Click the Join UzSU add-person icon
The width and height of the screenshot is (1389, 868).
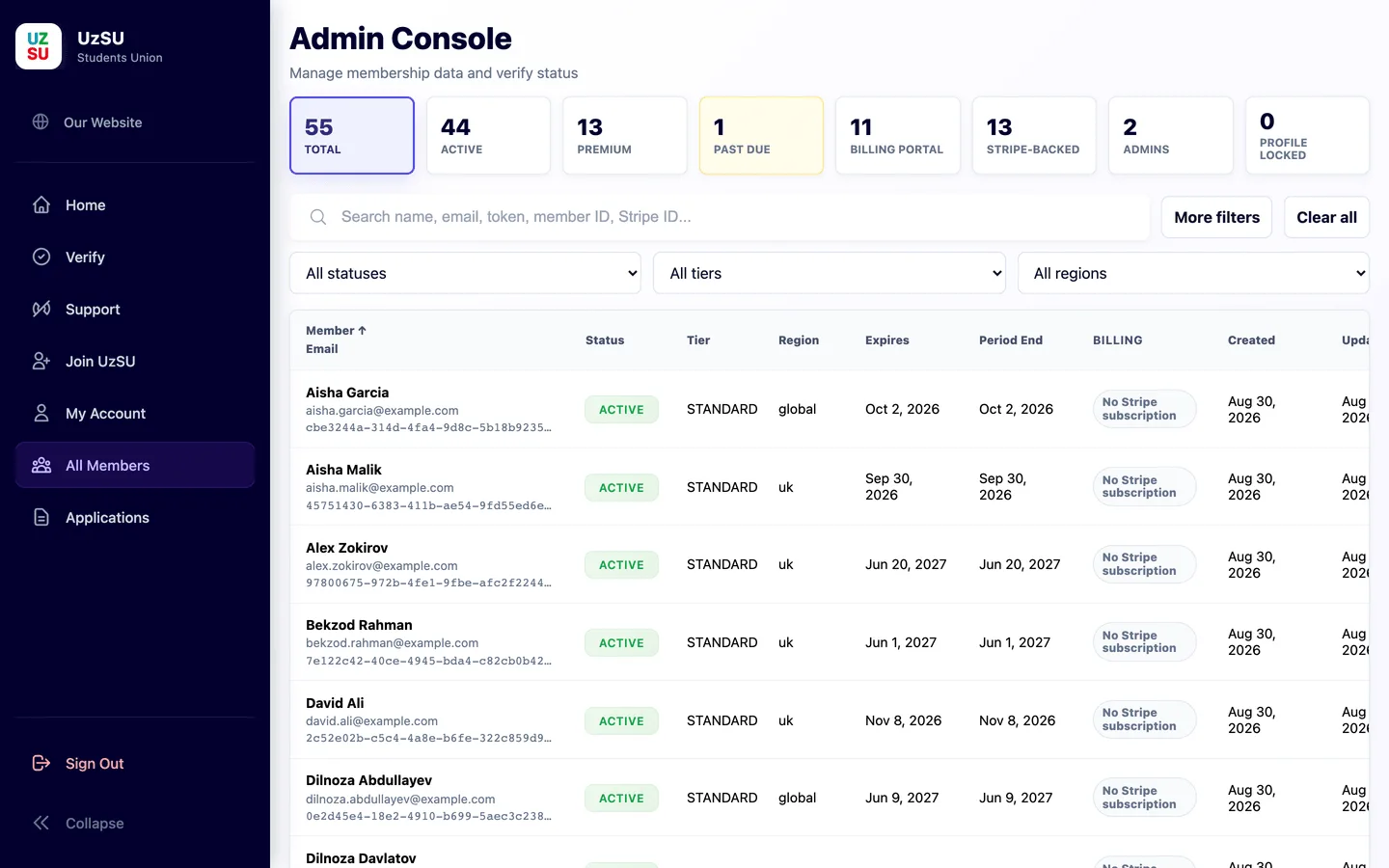click(41, 361)
